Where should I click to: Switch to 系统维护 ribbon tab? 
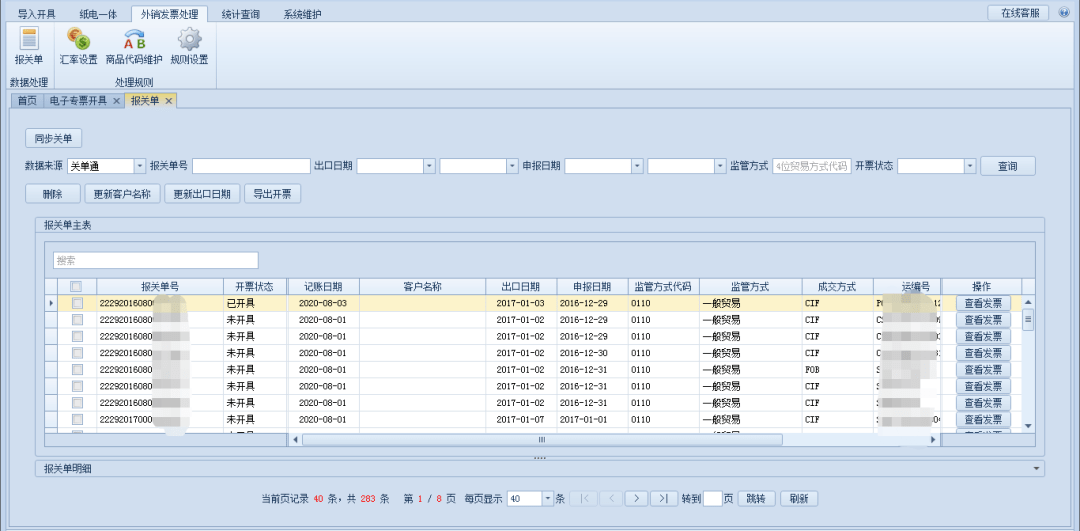pos(302,14)
